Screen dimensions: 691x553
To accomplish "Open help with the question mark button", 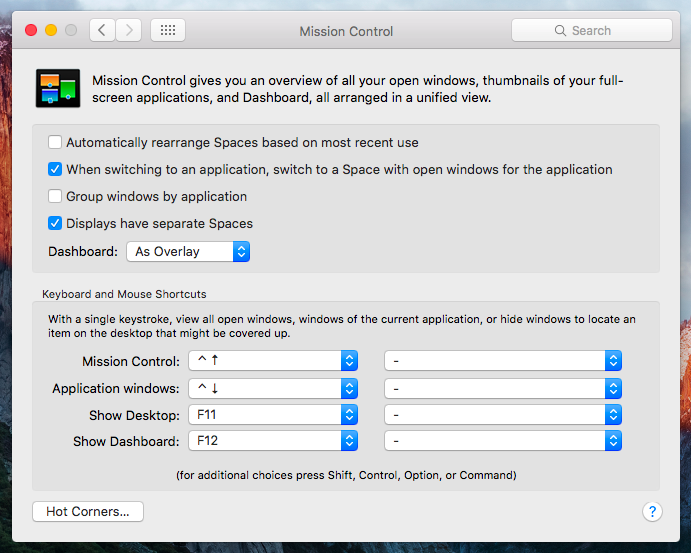I will coord(652,512).
